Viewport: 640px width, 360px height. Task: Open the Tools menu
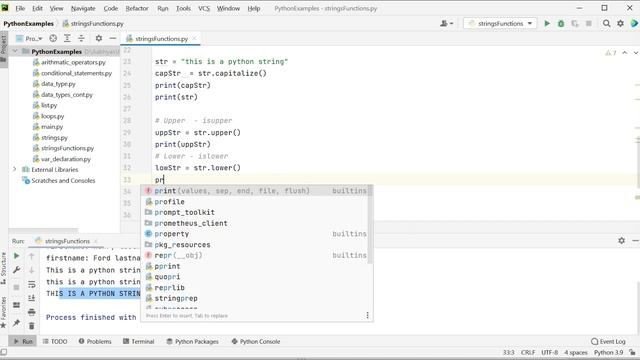[x=183, y=8]
